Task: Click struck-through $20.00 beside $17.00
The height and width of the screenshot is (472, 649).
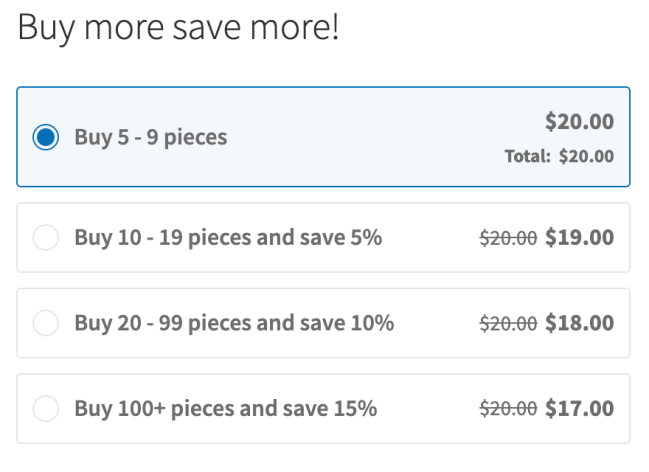Action: coord(508,408)
